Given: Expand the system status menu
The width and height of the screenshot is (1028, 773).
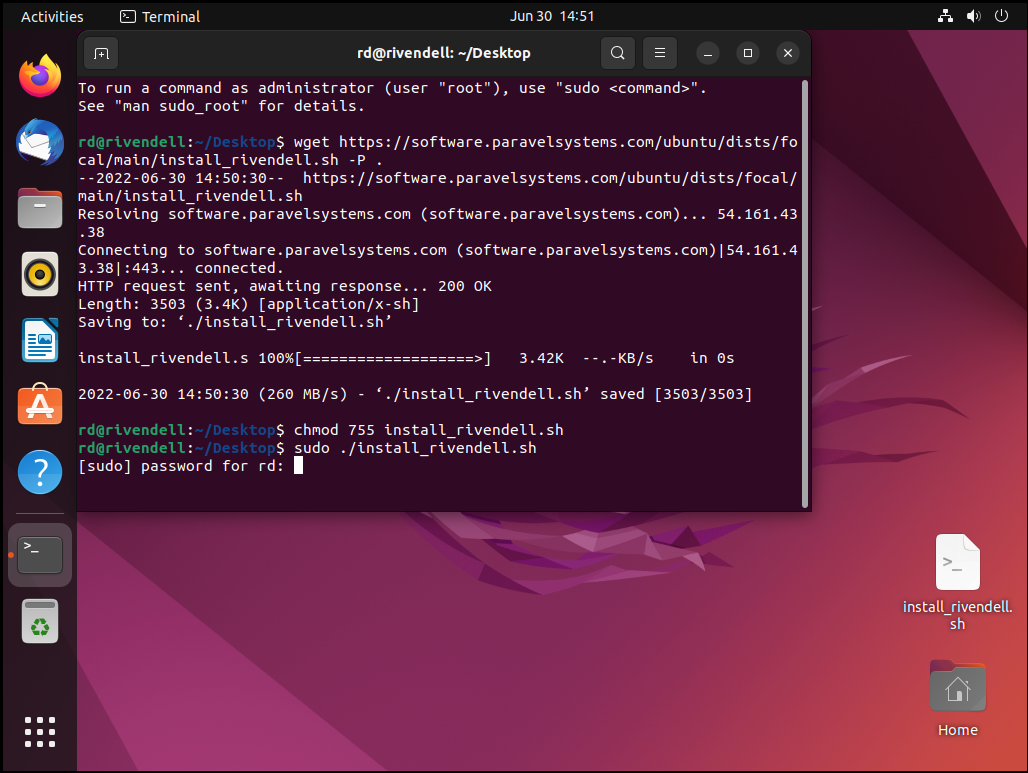Looking at the screenshot, I should pos(973,16).
